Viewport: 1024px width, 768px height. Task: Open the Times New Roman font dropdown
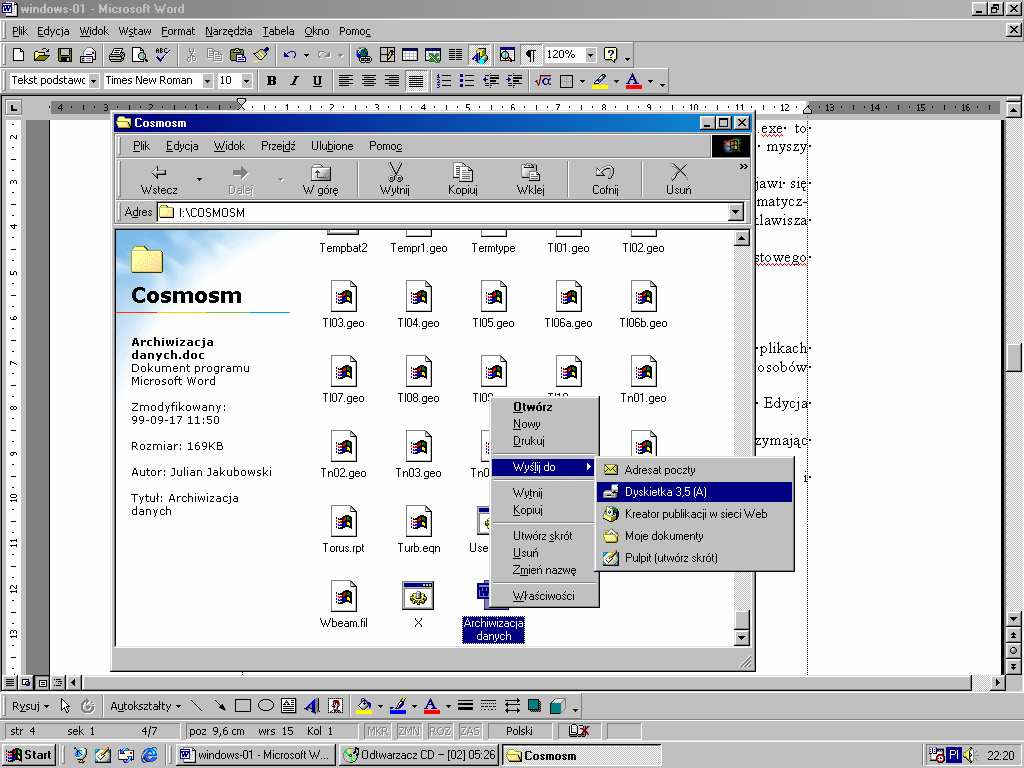207,81
